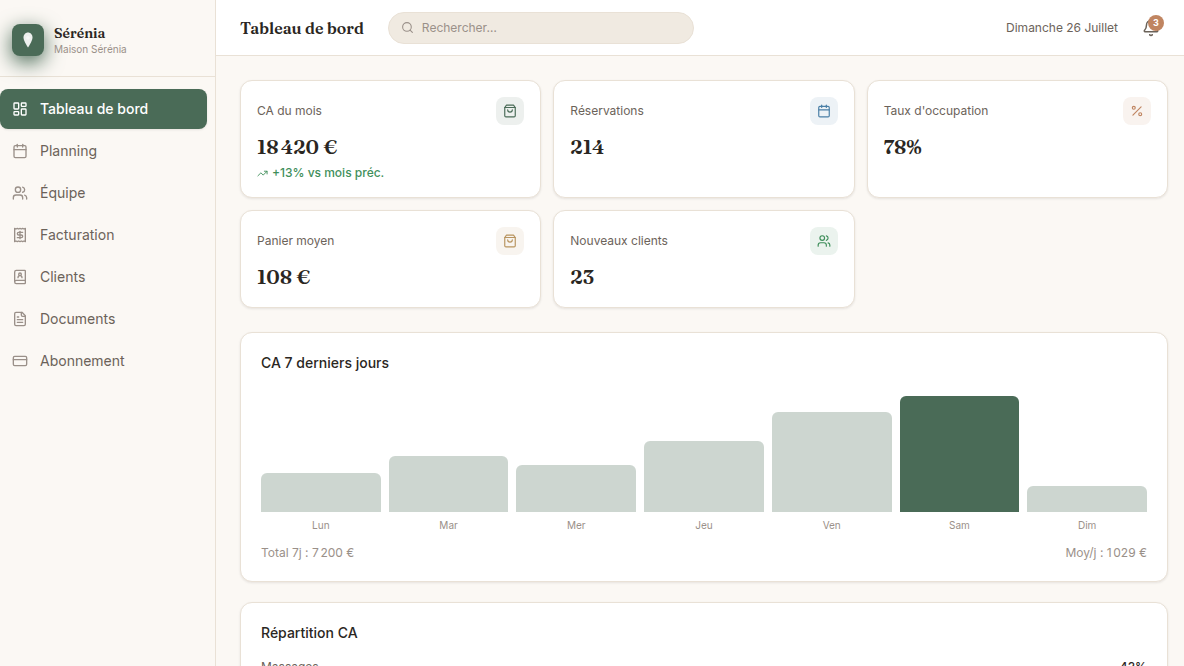
Task: Click the 'Taux d'occupation' card label
Action: click(936, 111)
